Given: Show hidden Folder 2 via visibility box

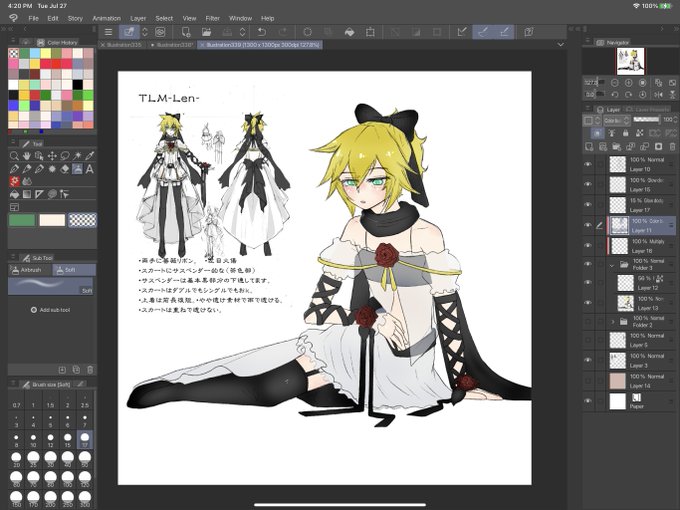Looking at the screenshot, I should [x=588, y=321].
